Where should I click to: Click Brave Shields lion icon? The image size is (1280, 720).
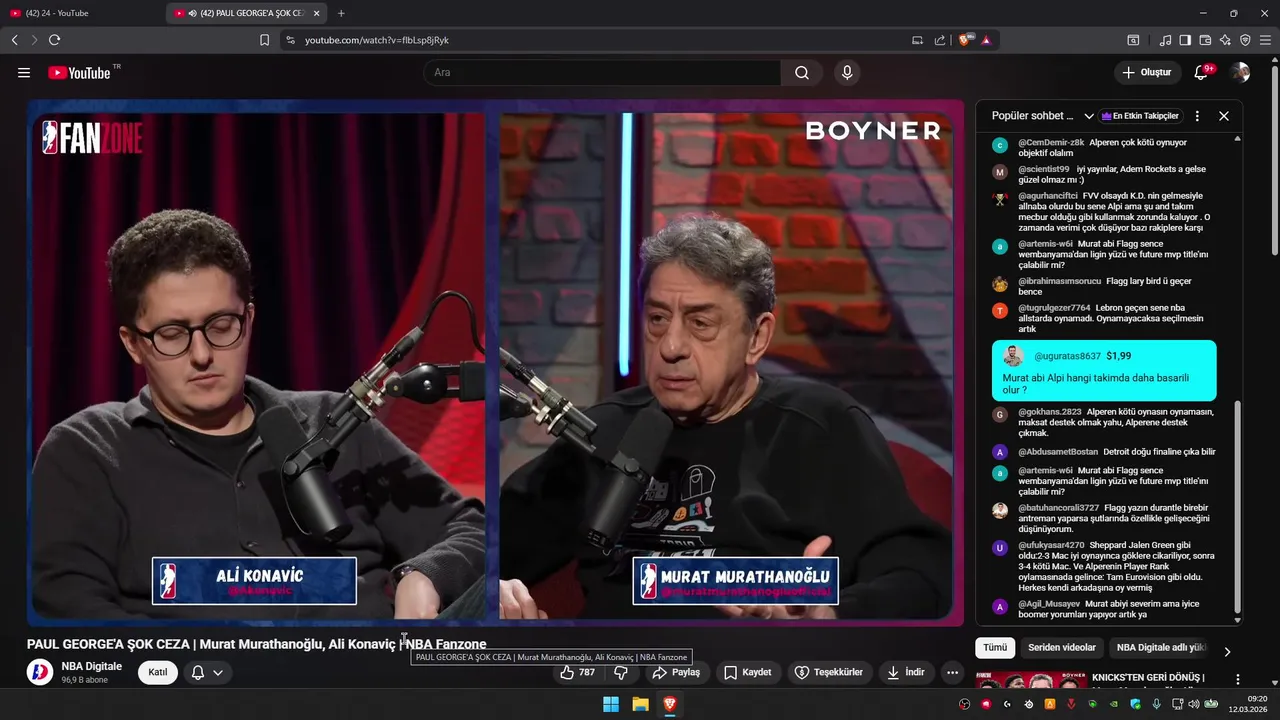point(965,40)
